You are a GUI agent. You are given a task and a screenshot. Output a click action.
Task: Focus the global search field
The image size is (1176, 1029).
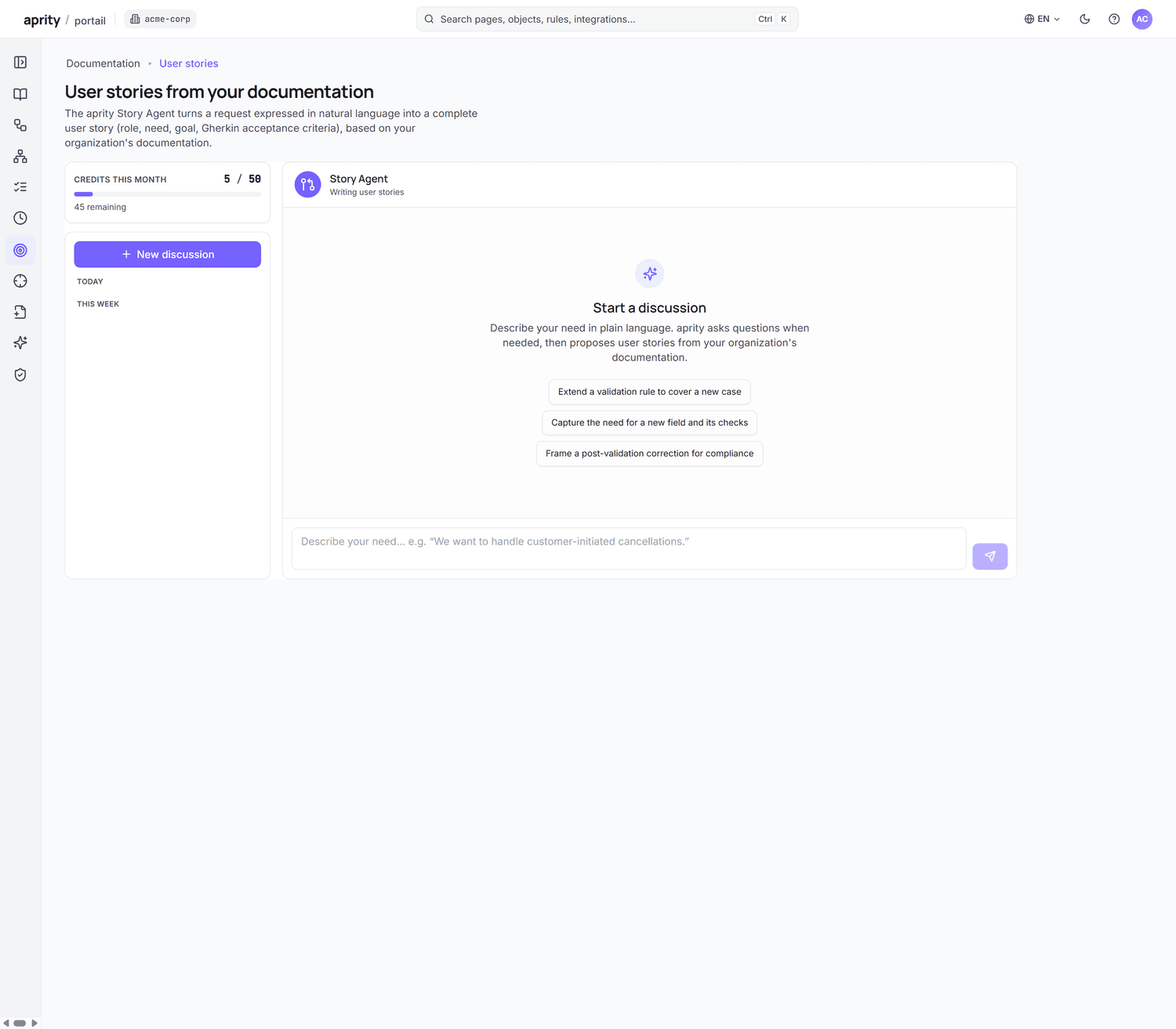pos(607,19)
